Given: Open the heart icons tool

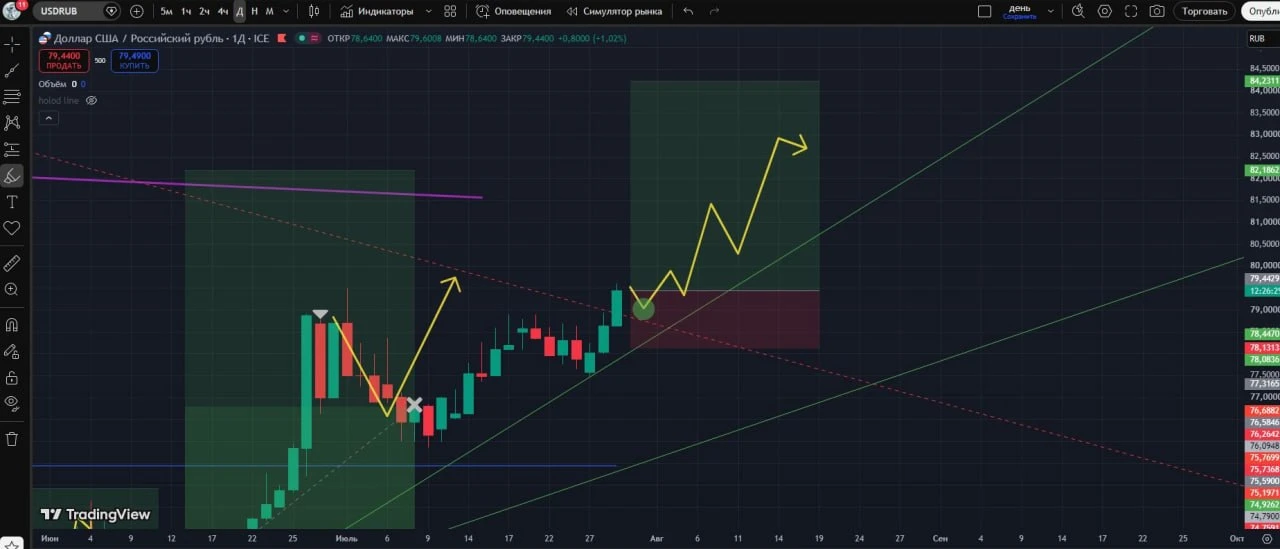Looking at the screenshot, I should coord(12,228).
